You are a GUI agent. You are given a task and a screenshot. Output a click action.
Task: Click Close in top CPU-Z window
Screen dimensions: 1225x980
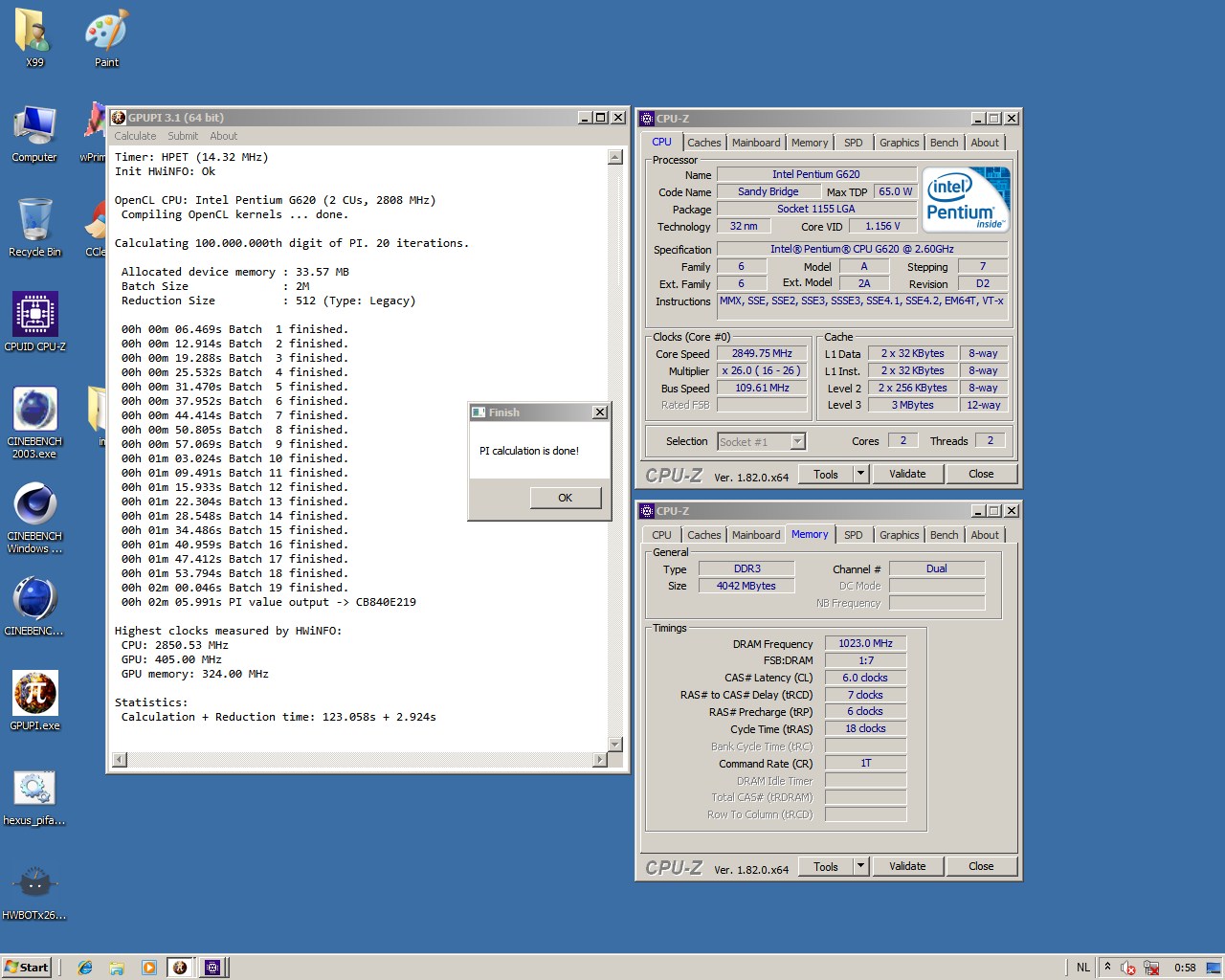pos(981,474)
